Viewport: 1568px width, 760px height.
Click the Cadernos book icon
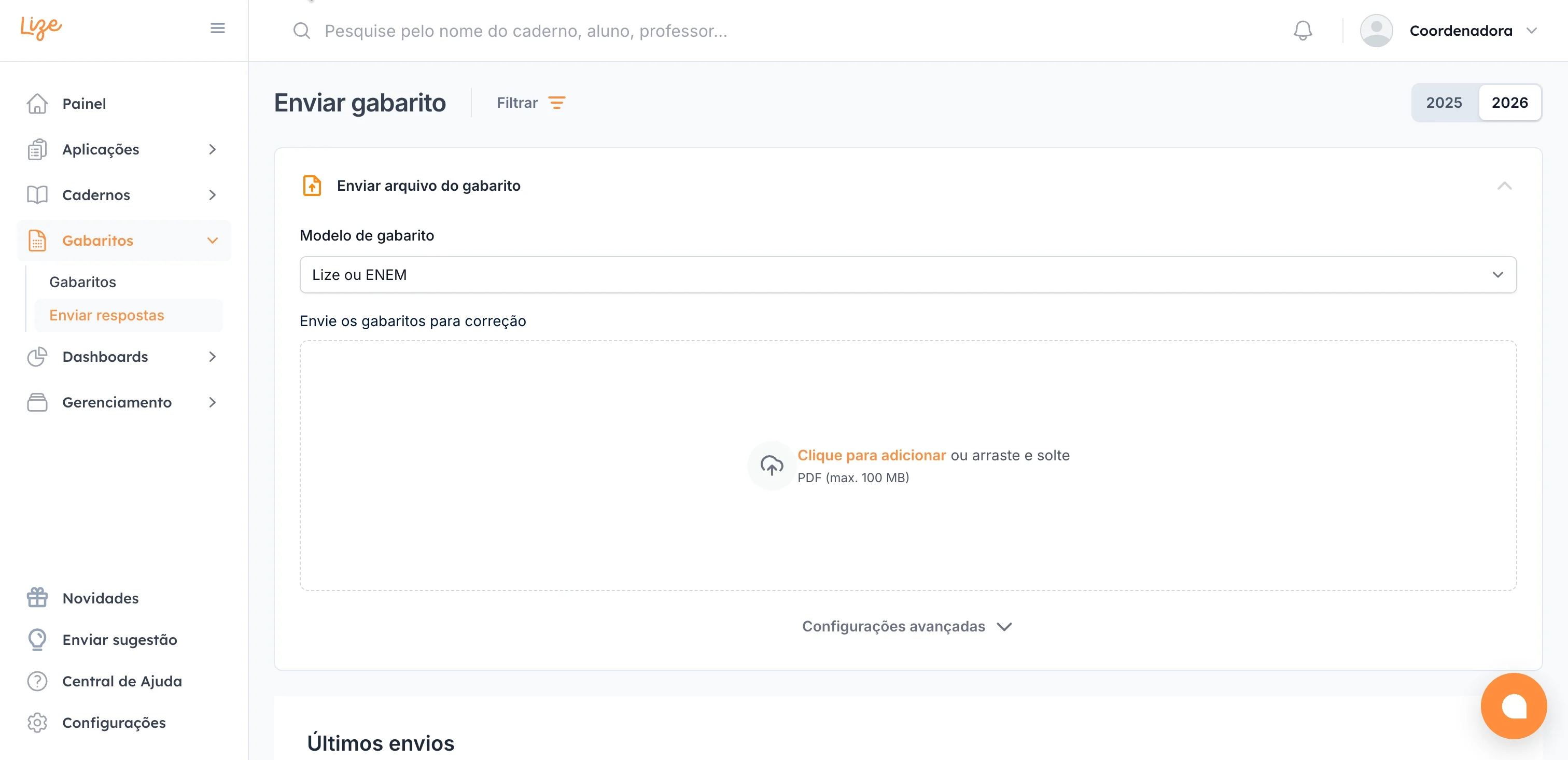(x=37, y=195)
